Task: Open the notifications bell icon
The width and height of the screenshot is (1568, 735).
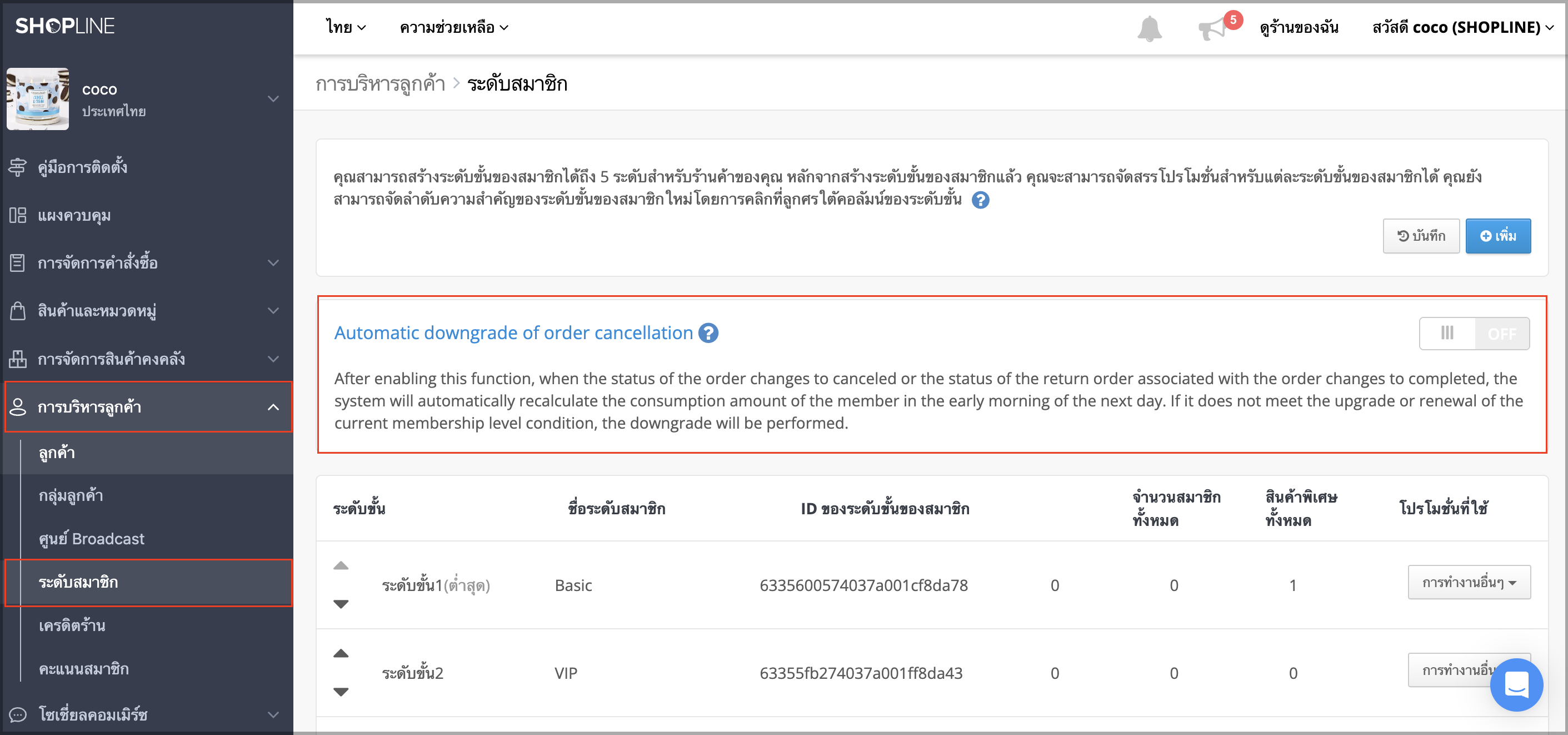Action: pyautogui.click(x=1149, y=28)
